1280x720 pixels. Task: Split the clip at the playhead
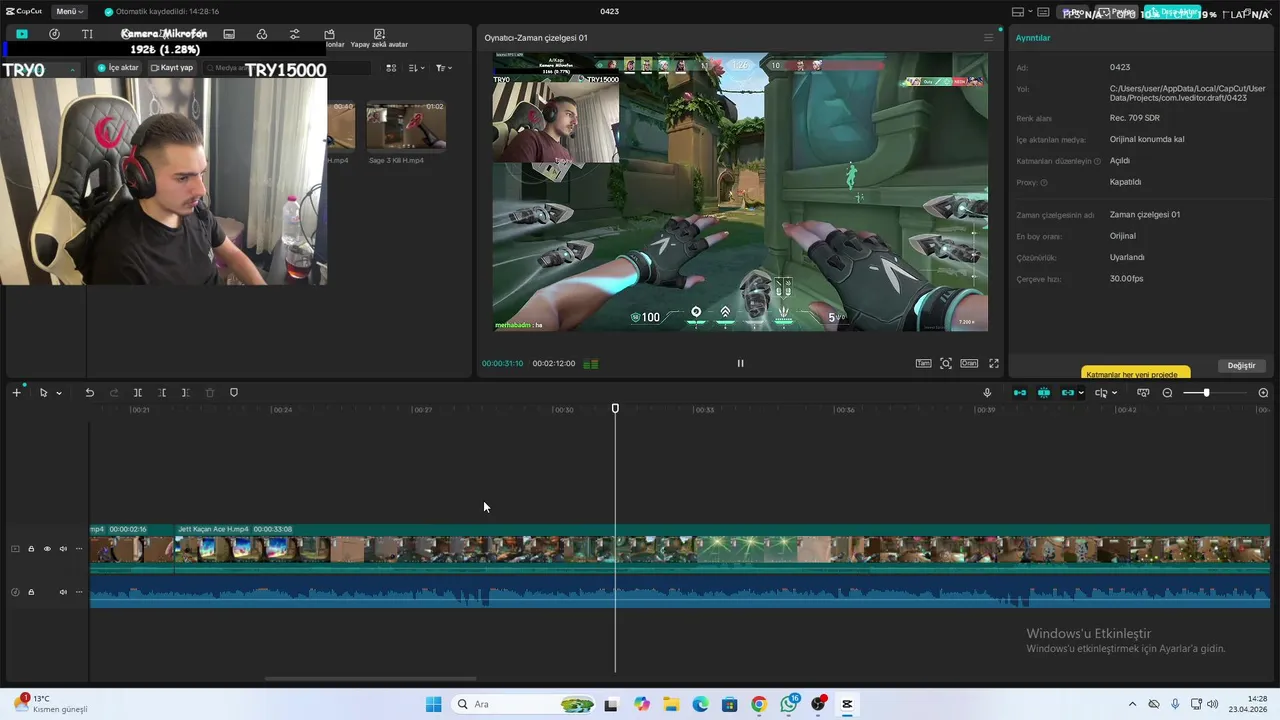pyautogui.click(x=138, y=393)
